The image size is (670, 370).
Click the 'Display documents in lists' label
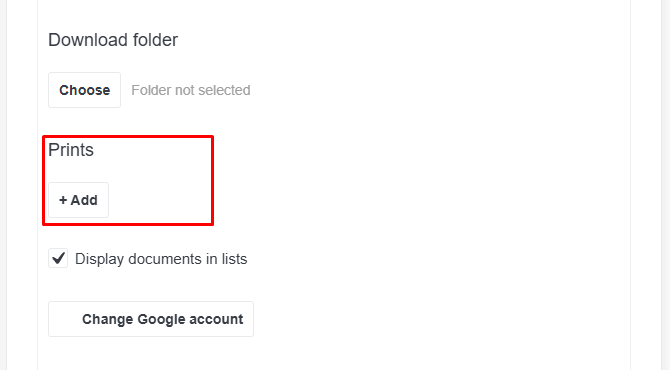[161, 259]
